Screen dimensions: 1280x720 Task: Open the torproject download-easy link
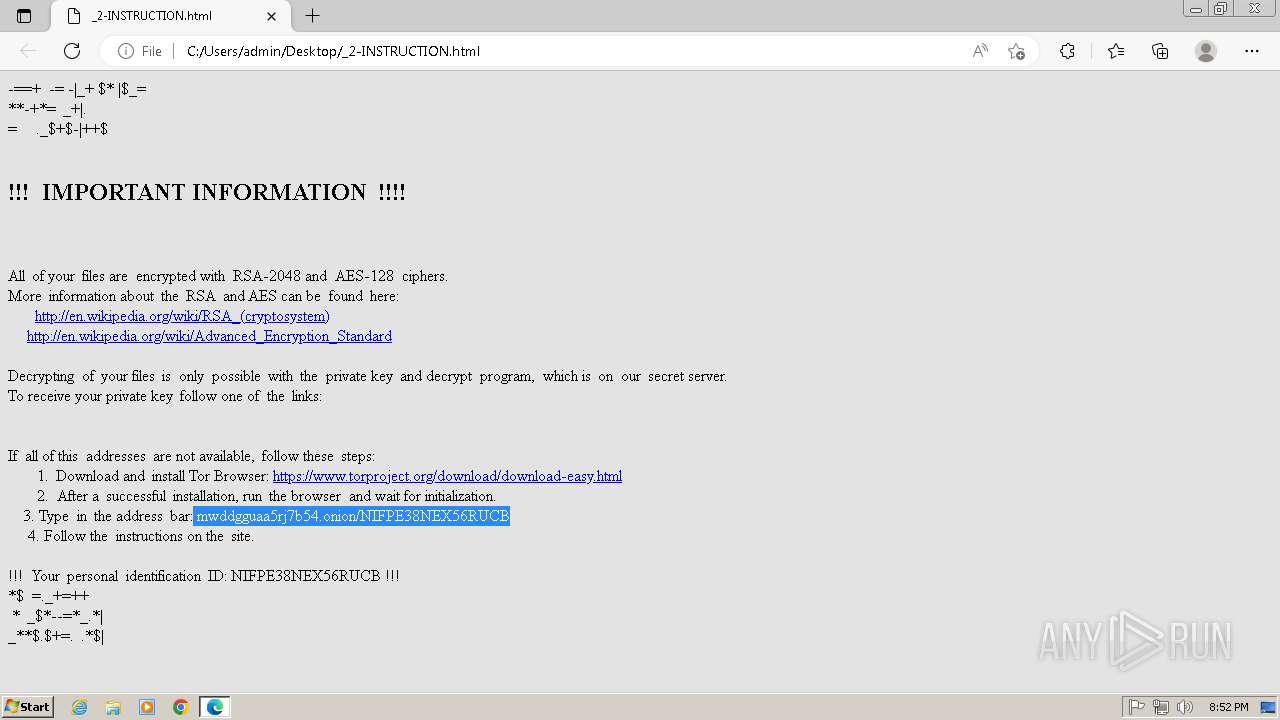pos(447,476)
